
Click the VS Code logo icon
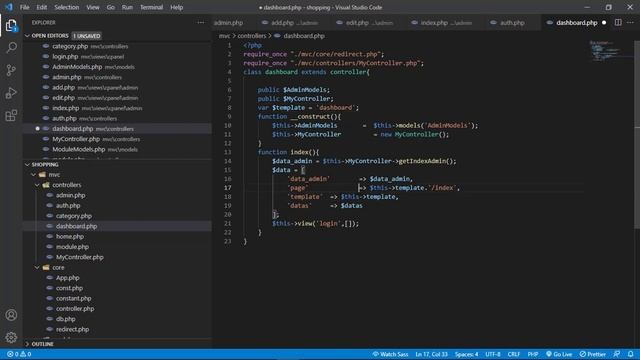tap(9, 7)
